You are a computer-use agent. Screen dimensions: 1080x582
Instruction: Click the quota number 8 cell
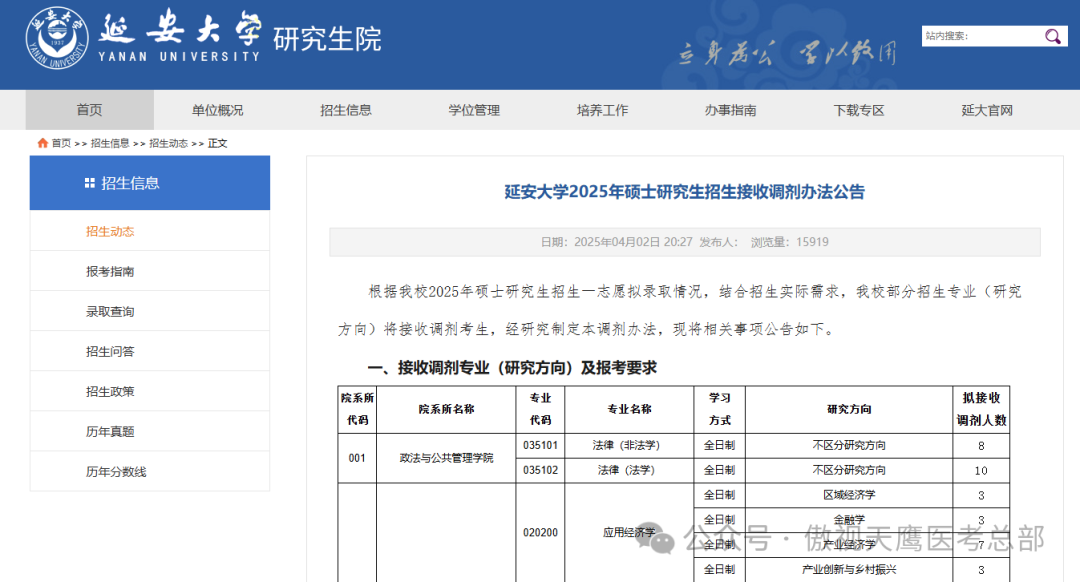tap(981, 446)
